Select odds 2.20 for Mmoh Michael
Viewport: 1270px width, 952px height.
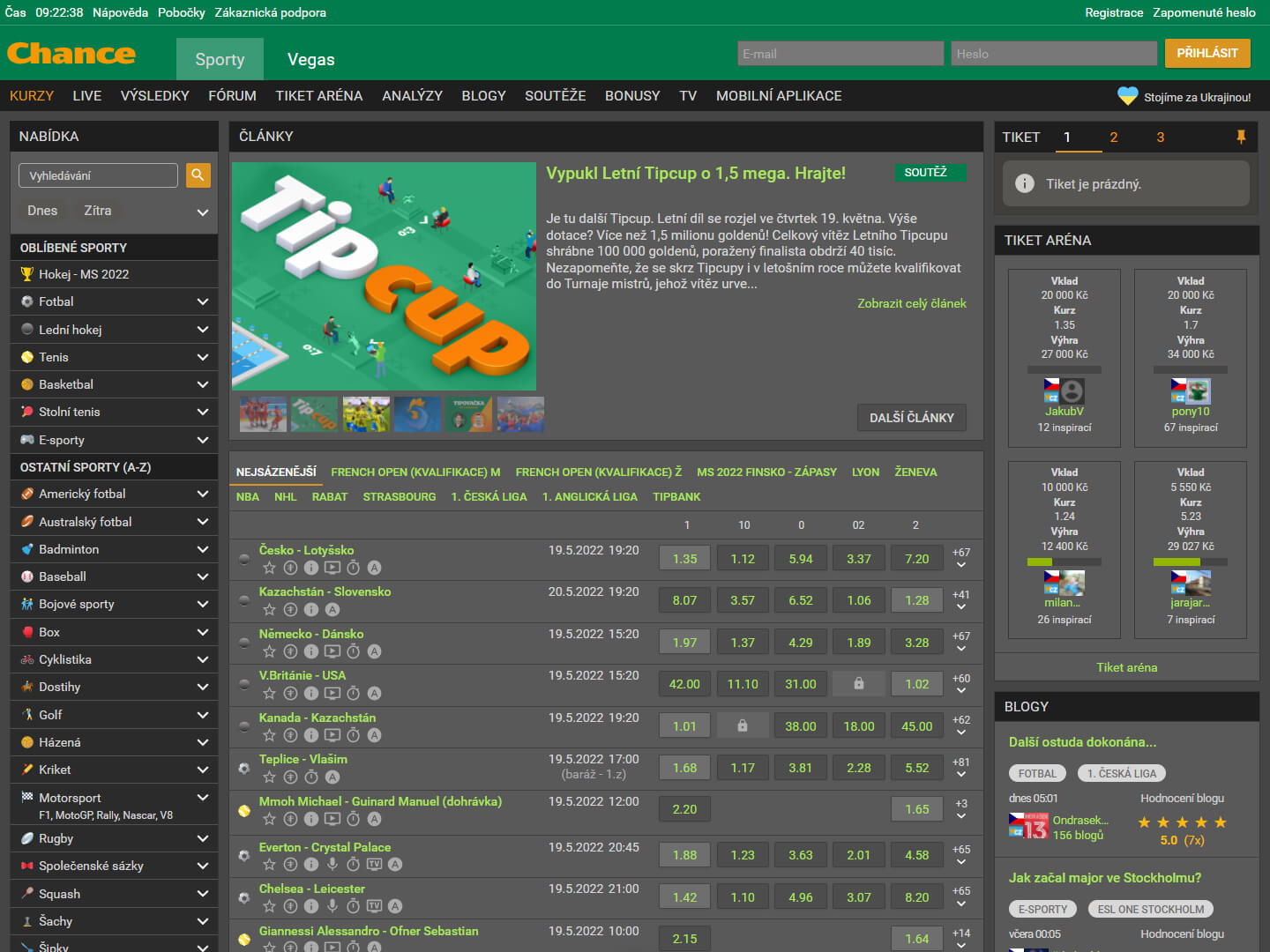point(685,809)
